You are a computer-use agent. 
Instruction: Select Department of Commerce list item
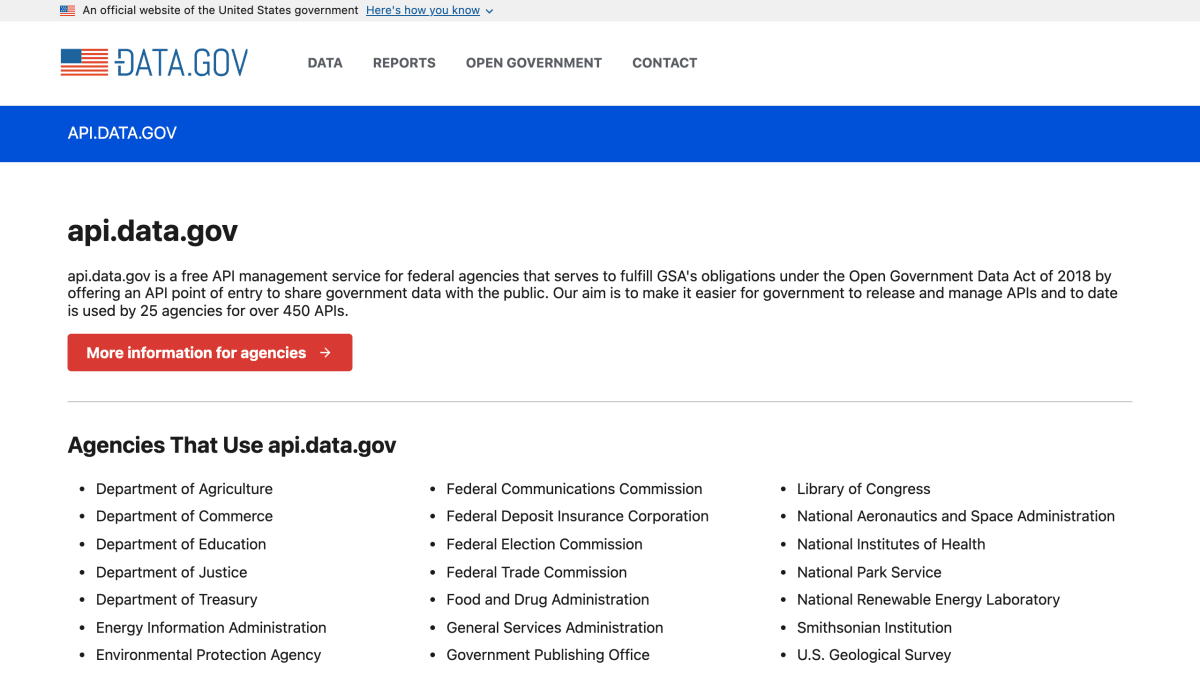(x=184, y=516)
